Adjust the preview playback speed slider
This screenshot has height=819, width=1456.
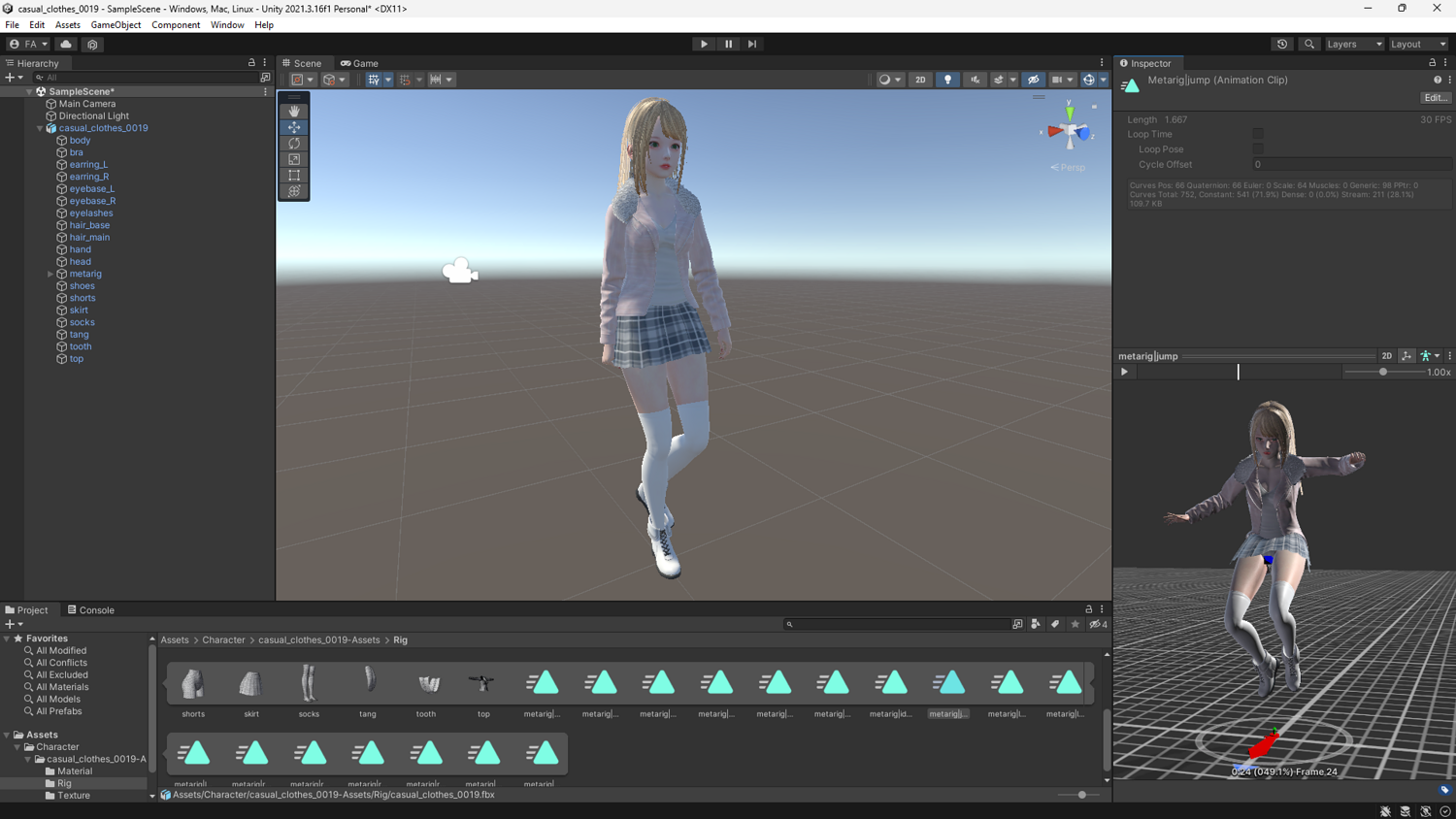coord(1383,372)
